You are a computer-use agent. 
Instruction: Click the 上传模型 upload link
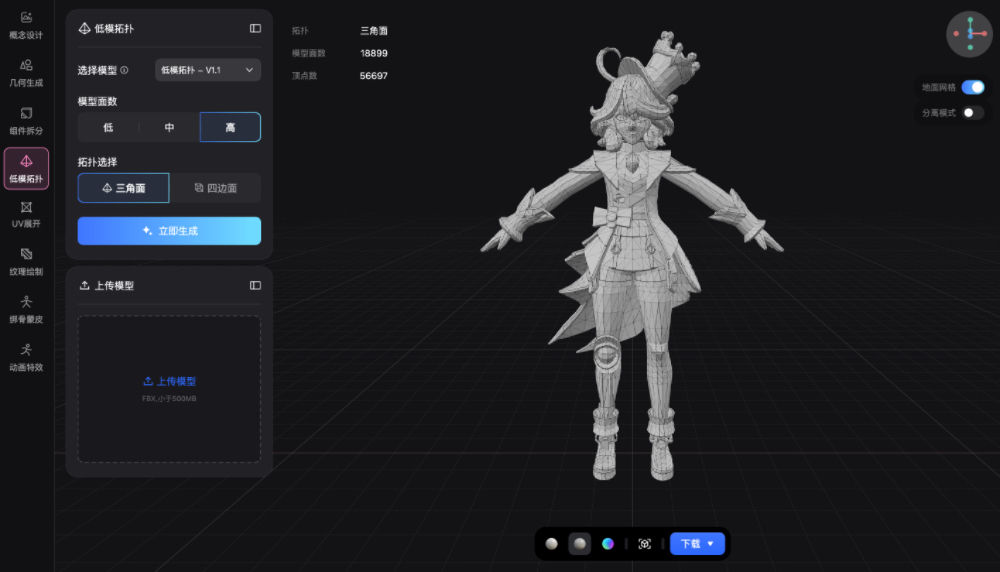(169, 381)
